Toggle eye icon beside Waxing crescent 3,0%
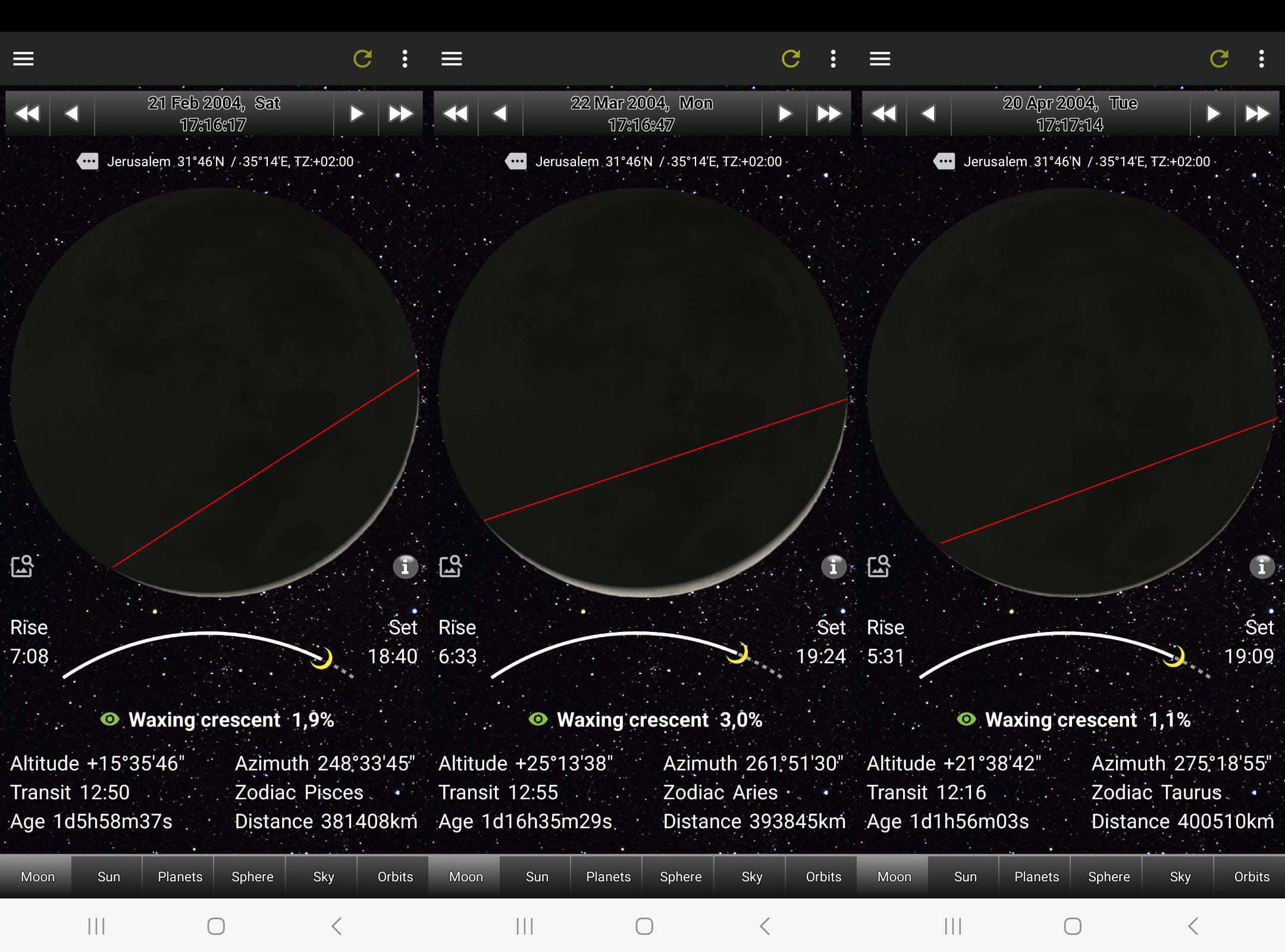The image size is (1285, 952). [538, 719]
